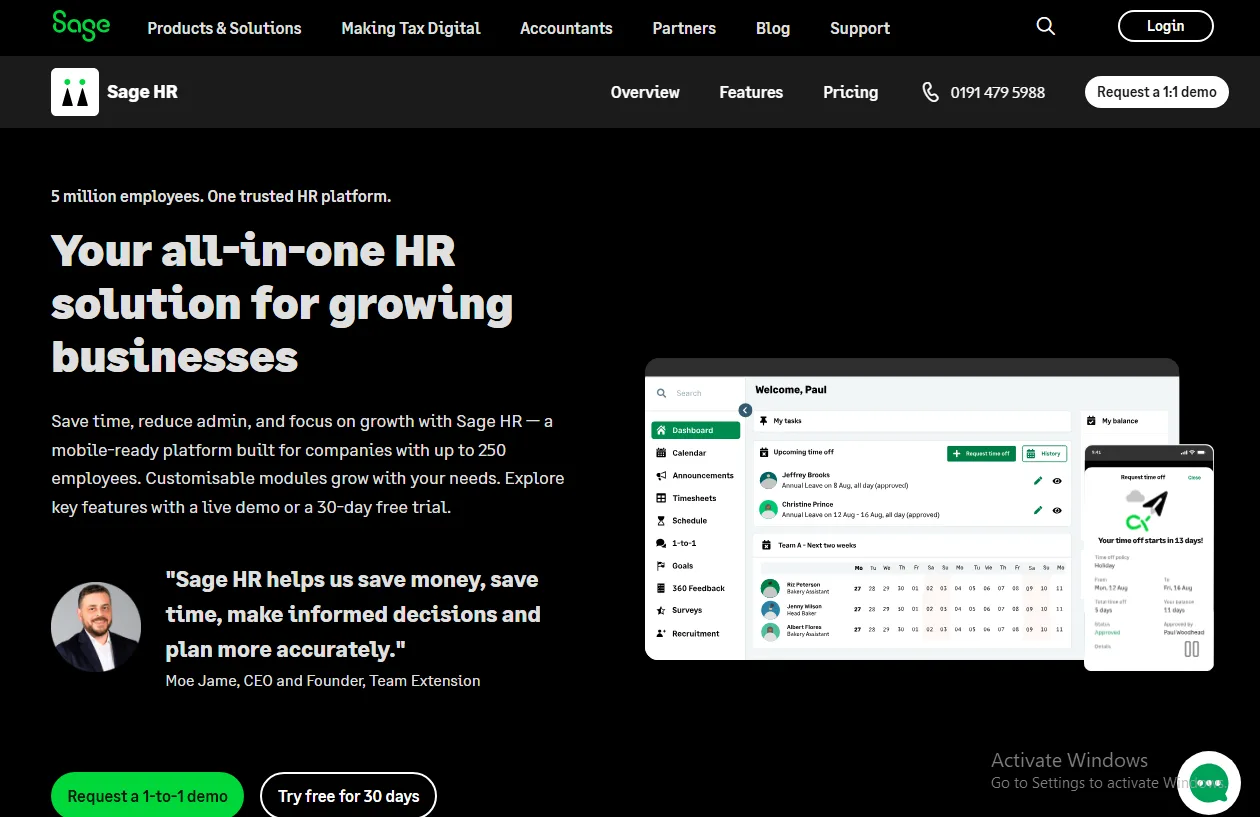Click the 1-to-1 chat bubbles icon
Image resolution: width=1260 pixels, height=817 pixels.
661,543
